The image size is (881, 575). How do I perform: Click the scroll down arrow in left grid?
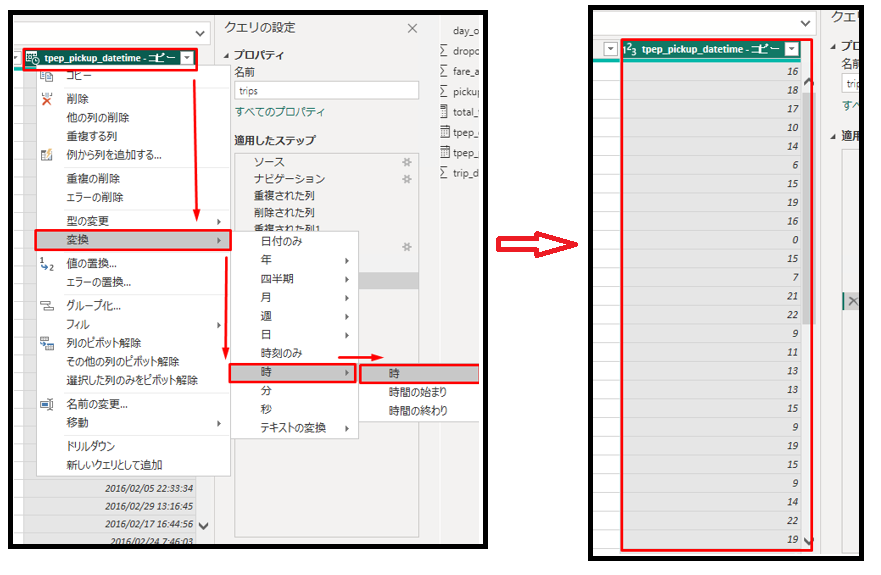[203, 526]
